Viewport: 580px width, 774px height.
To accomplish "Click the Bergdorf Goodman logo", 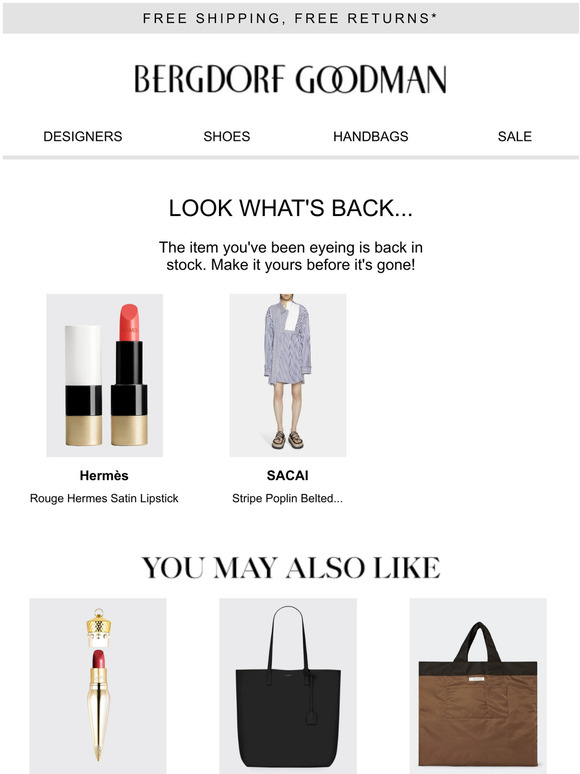I will 290,79.
